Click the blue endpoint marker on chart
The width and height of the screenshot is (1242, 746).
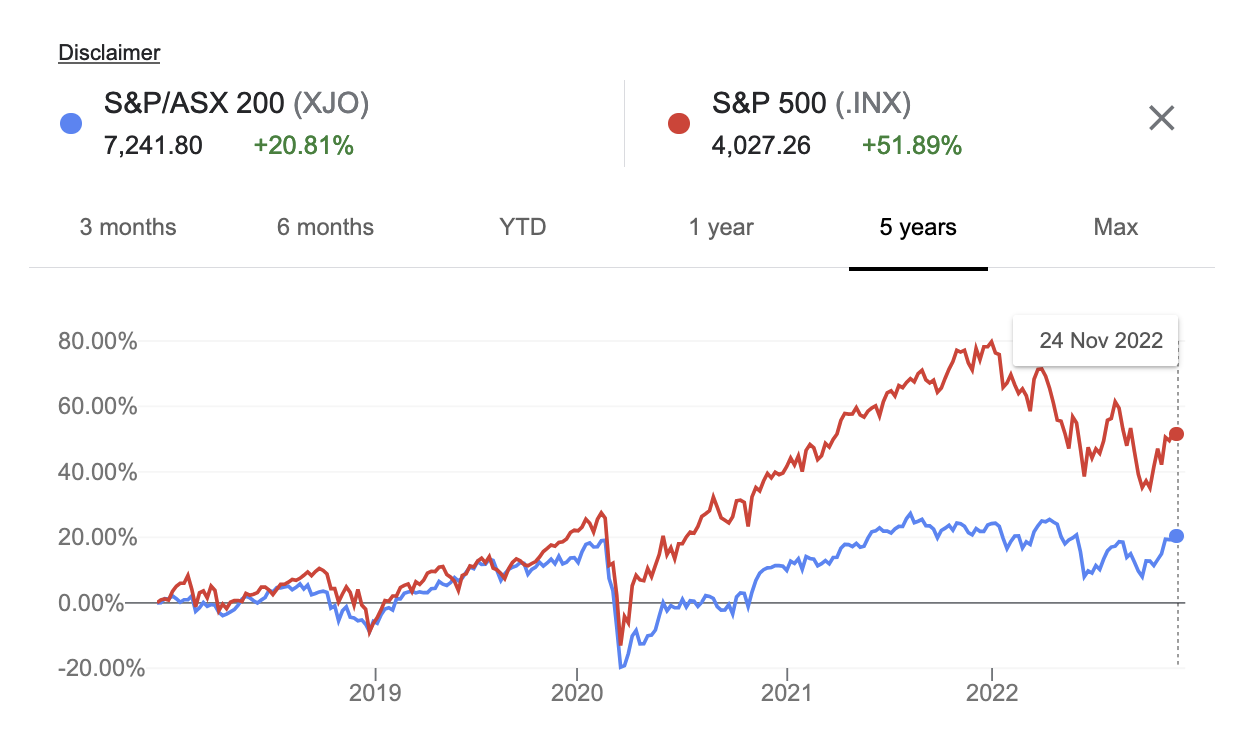tap(1177, 536)
